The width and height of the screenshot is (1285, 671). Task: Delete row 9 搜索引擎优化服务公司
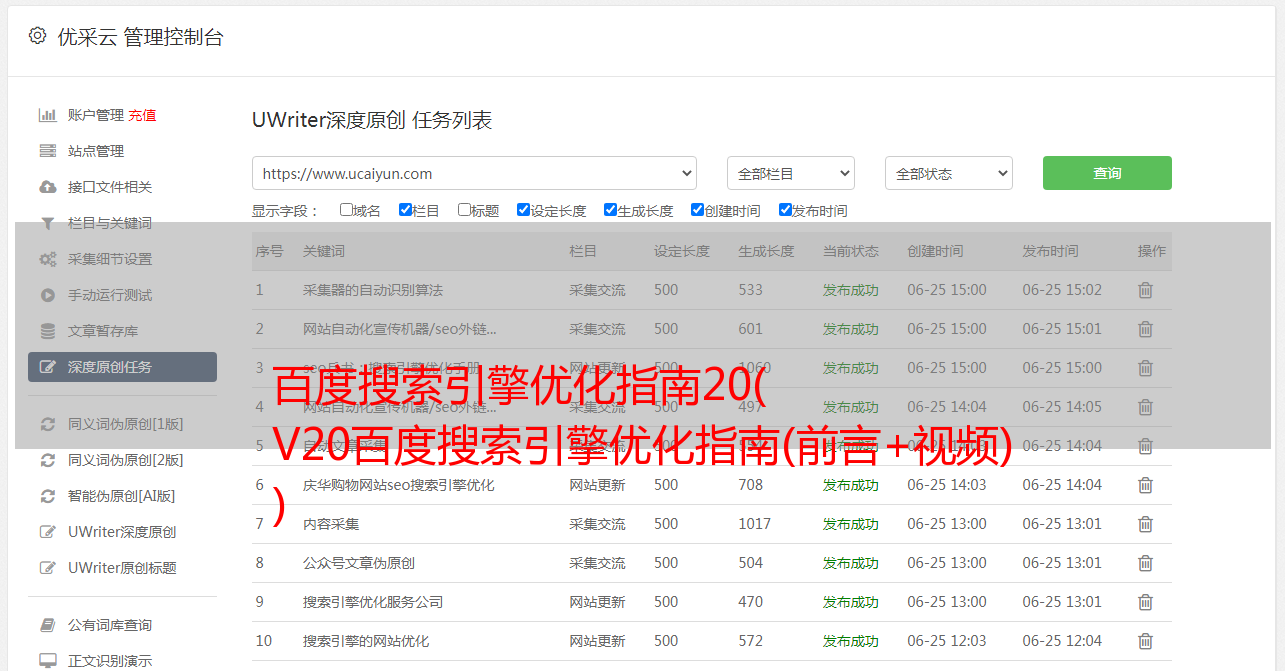[1146, 602]
